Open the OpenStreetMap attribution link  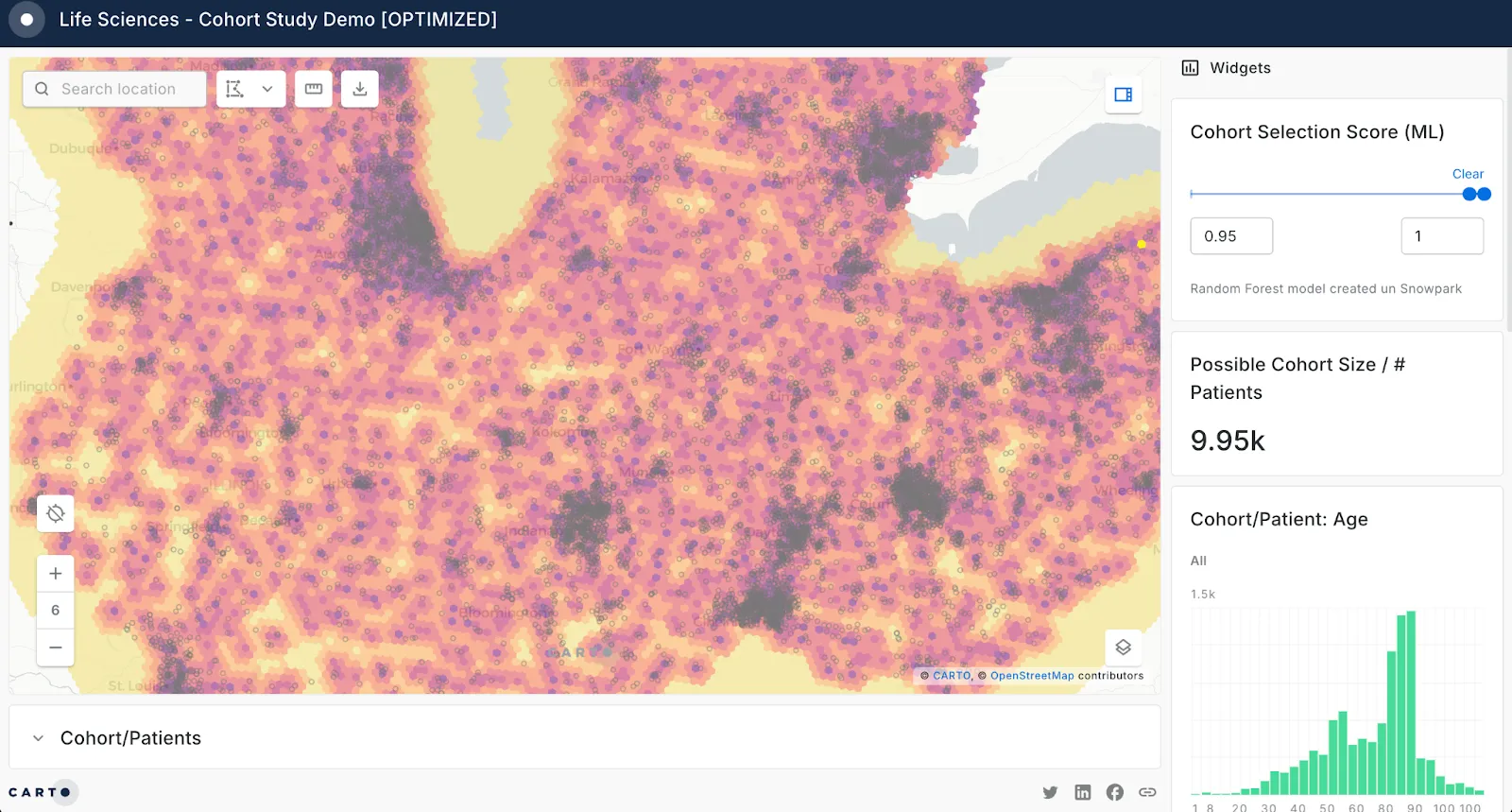click(1032, 676)
